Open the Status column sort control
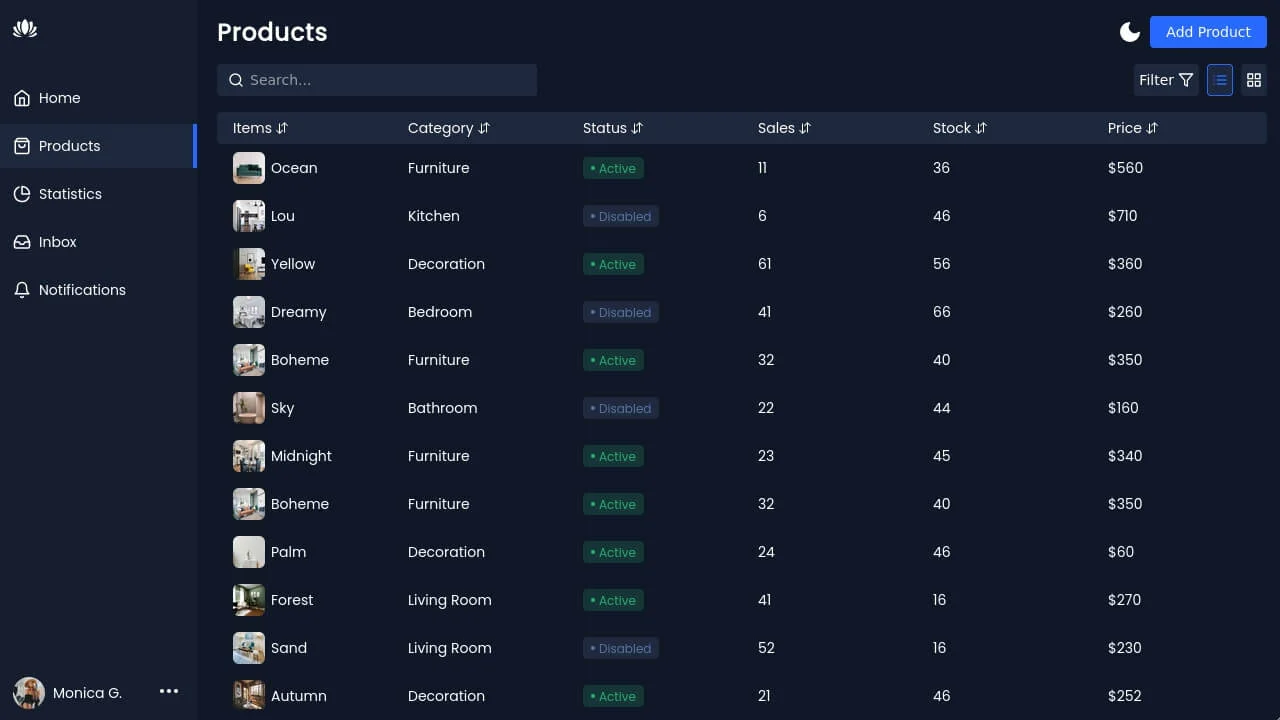 pos(637,128)
